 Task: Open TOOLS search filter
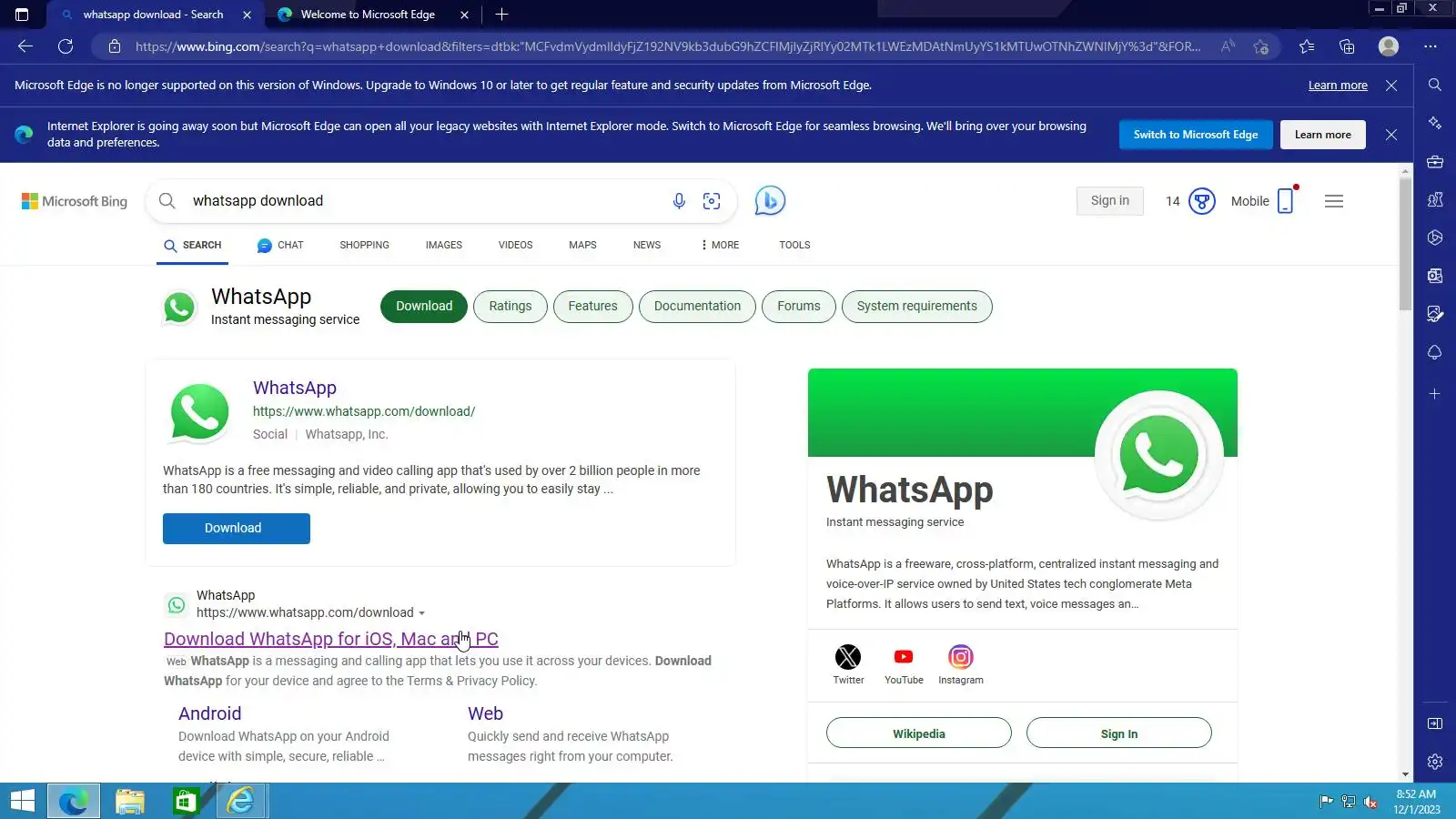[x=794, y=245]
